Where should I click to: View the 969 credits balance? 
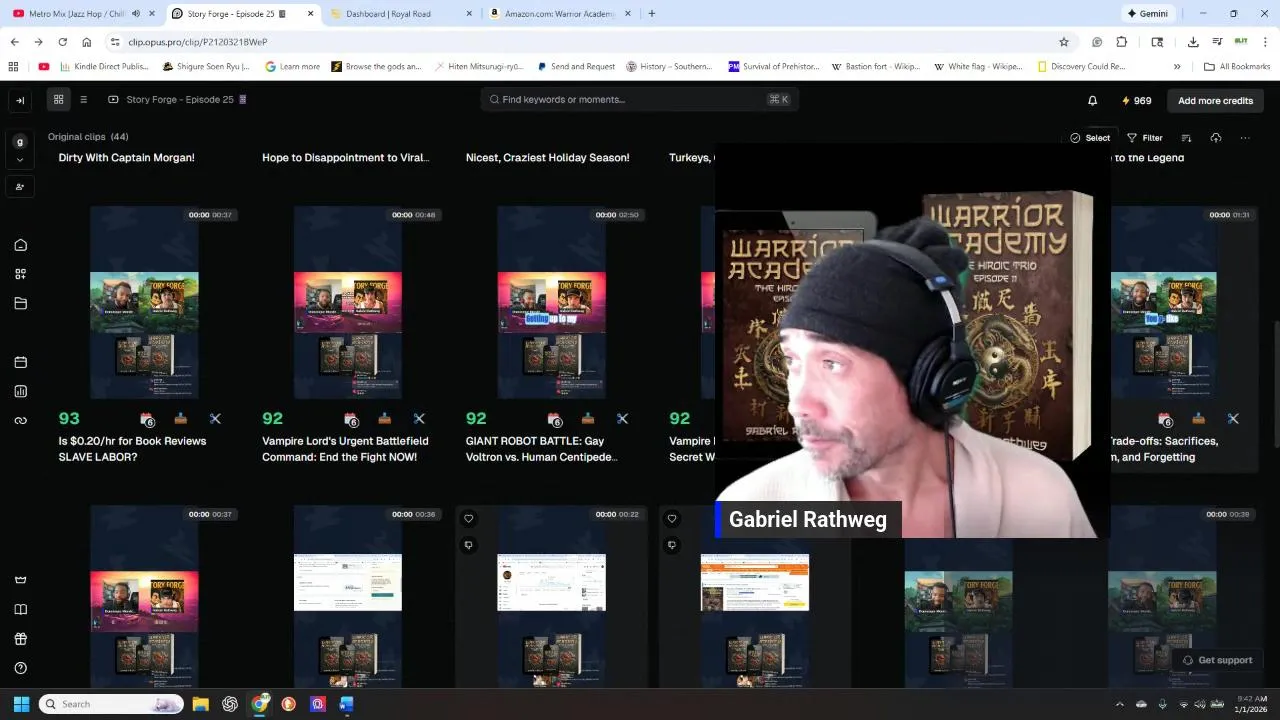point(1136,101)
